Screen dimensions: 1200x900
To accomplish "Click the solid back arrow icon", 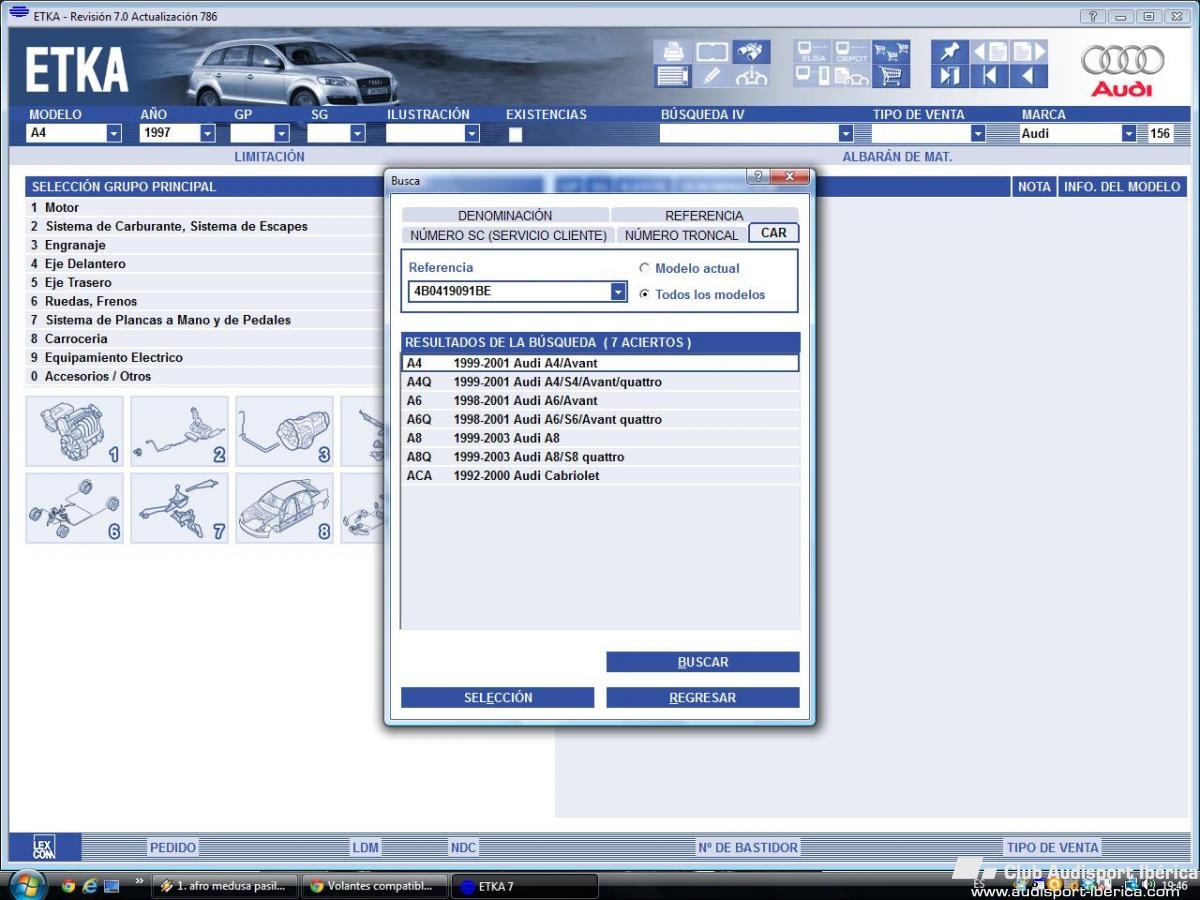I will (x=1029, y=76).
